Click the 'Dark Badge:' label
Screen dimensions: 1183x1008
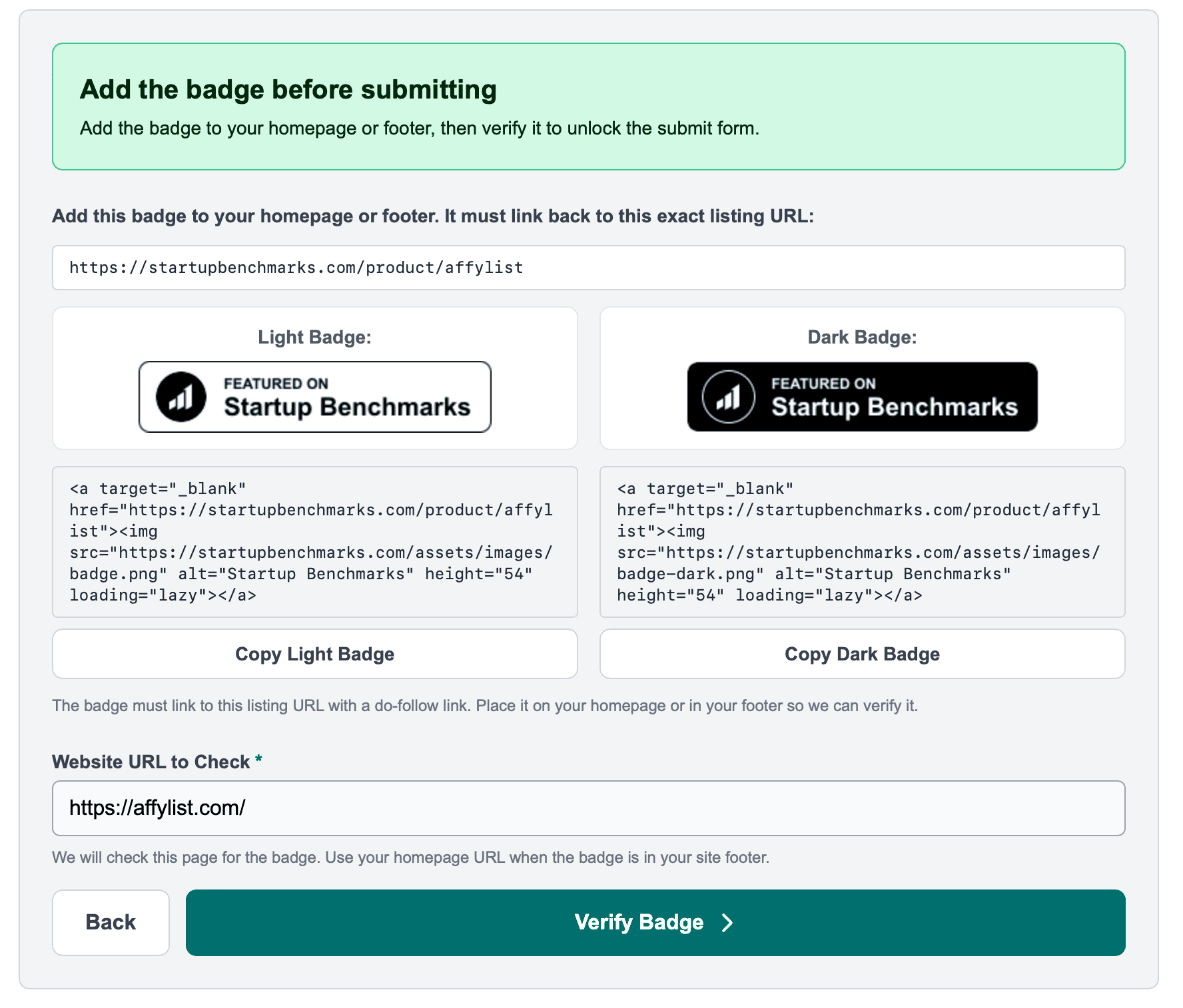point(863,337)
